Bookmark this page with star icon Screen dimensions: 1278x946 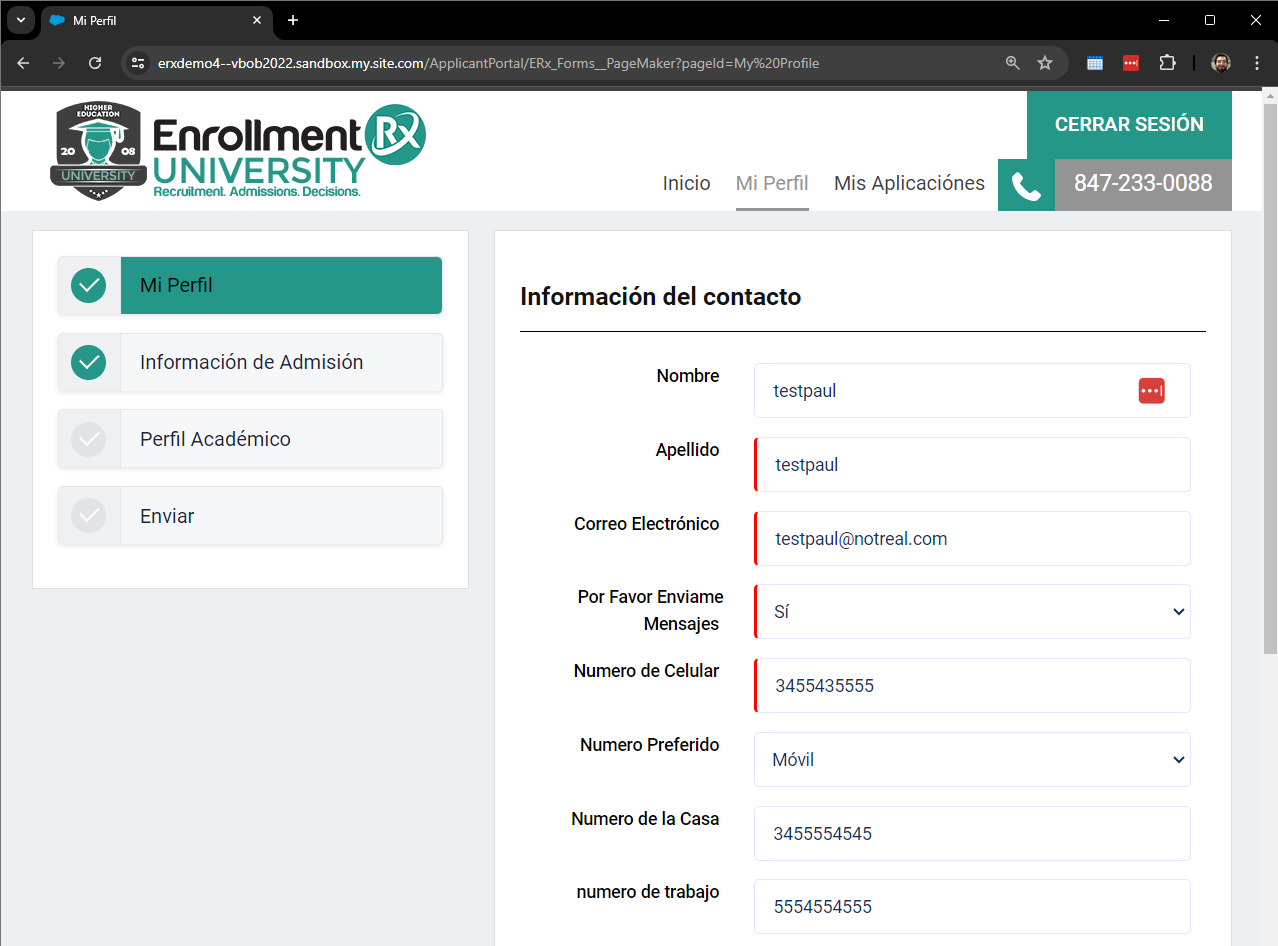click(x=1045, y=63)
